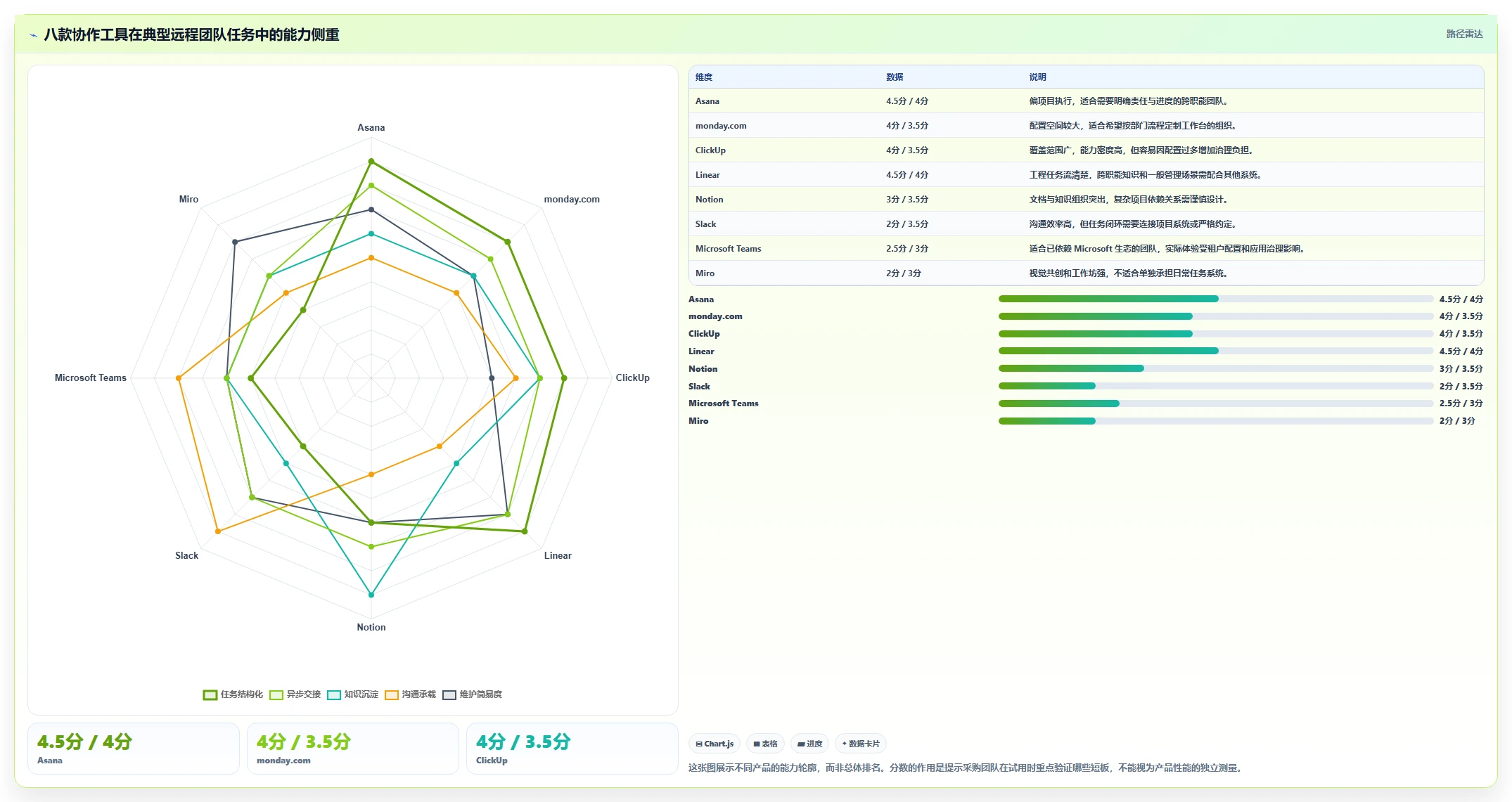Screen dimensions: 1512x802
Task: Click the Notion axis label on the radar
Action: [371, 628]
